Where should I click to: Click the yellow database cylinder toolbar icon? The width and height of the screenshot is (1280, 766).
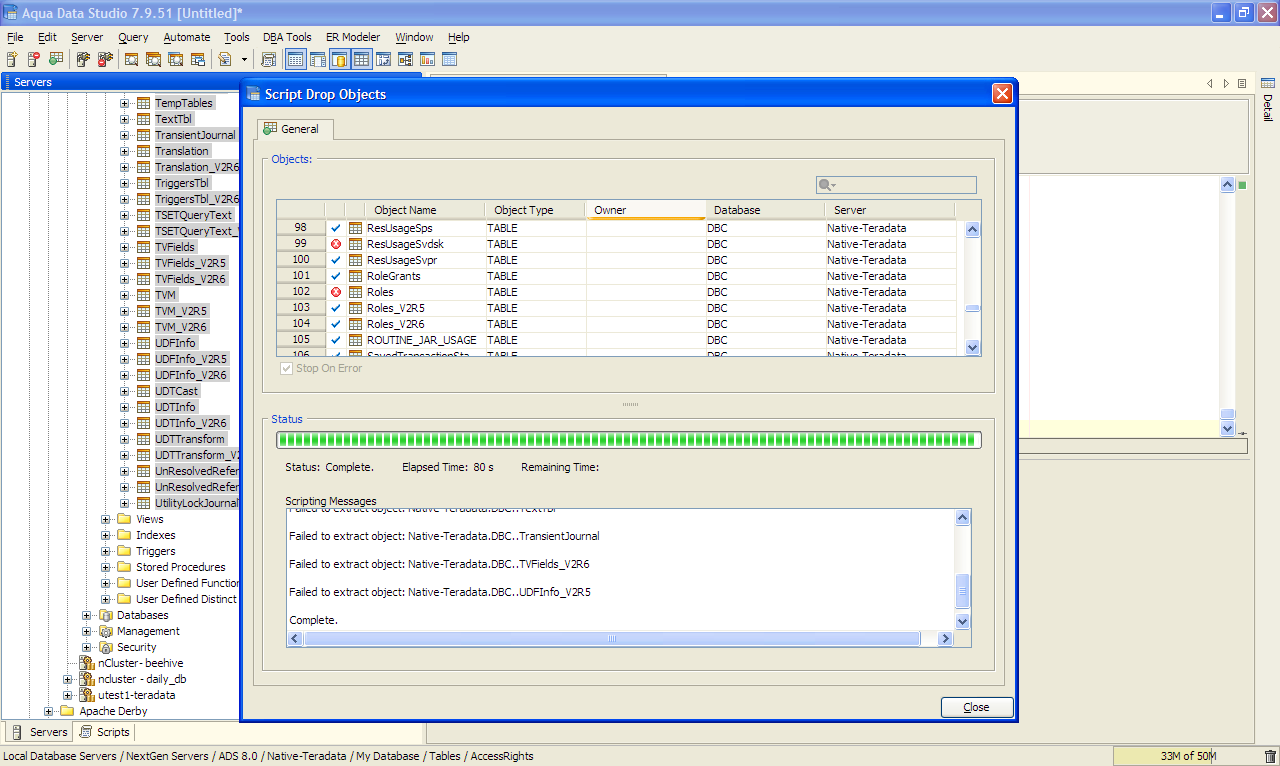tap(340, 60)
